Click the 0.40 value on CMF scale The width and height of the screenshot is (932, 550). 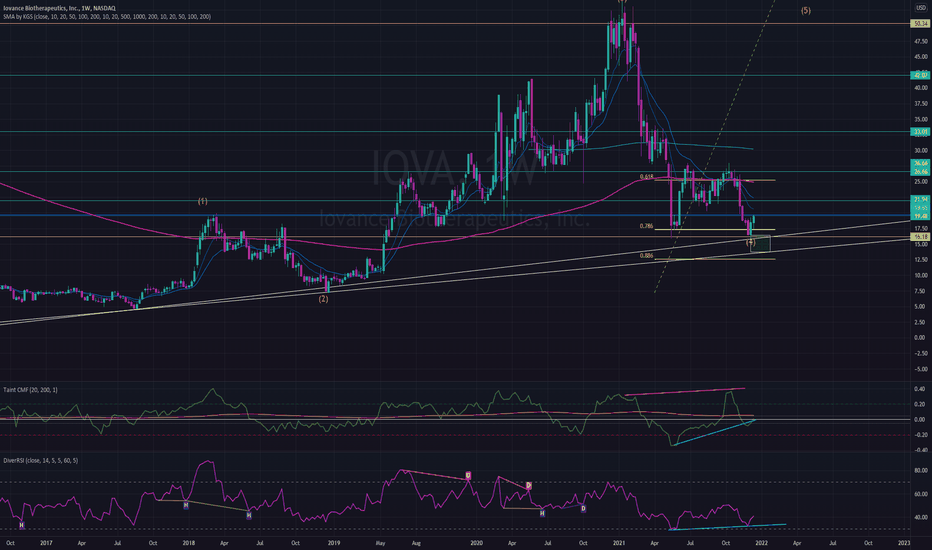(x=921, y=389)
